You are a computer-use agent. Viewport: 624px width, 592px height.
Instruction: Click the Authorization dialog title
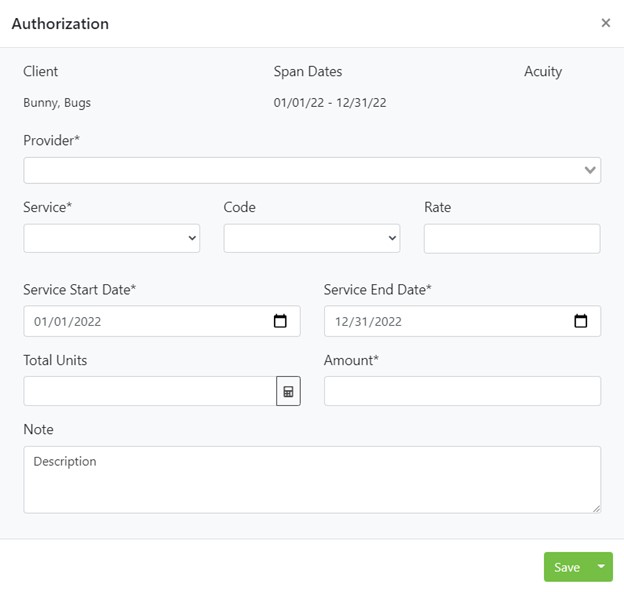coord(60,23)
